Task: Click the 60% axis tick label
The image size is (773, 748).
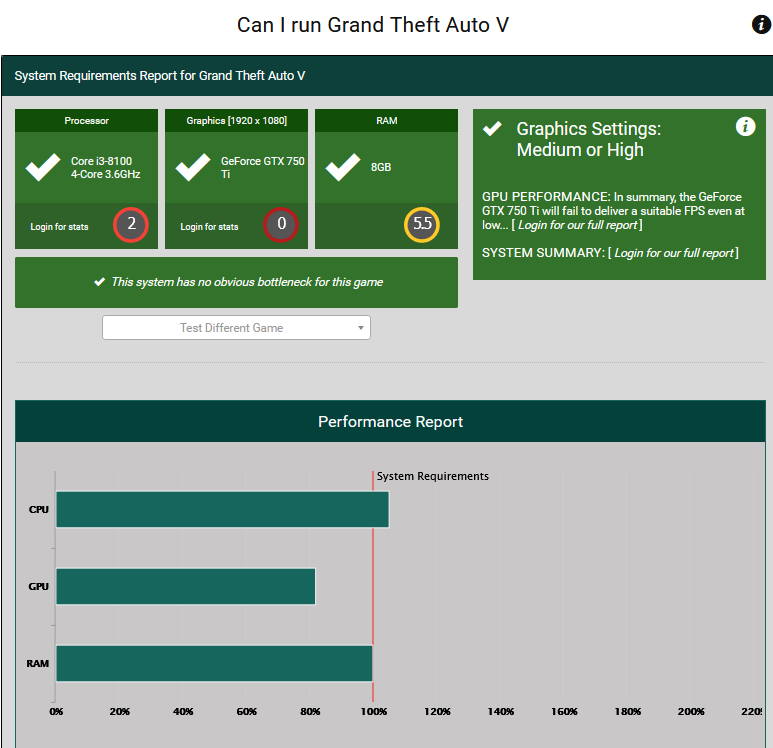Action: click(246, 712)
